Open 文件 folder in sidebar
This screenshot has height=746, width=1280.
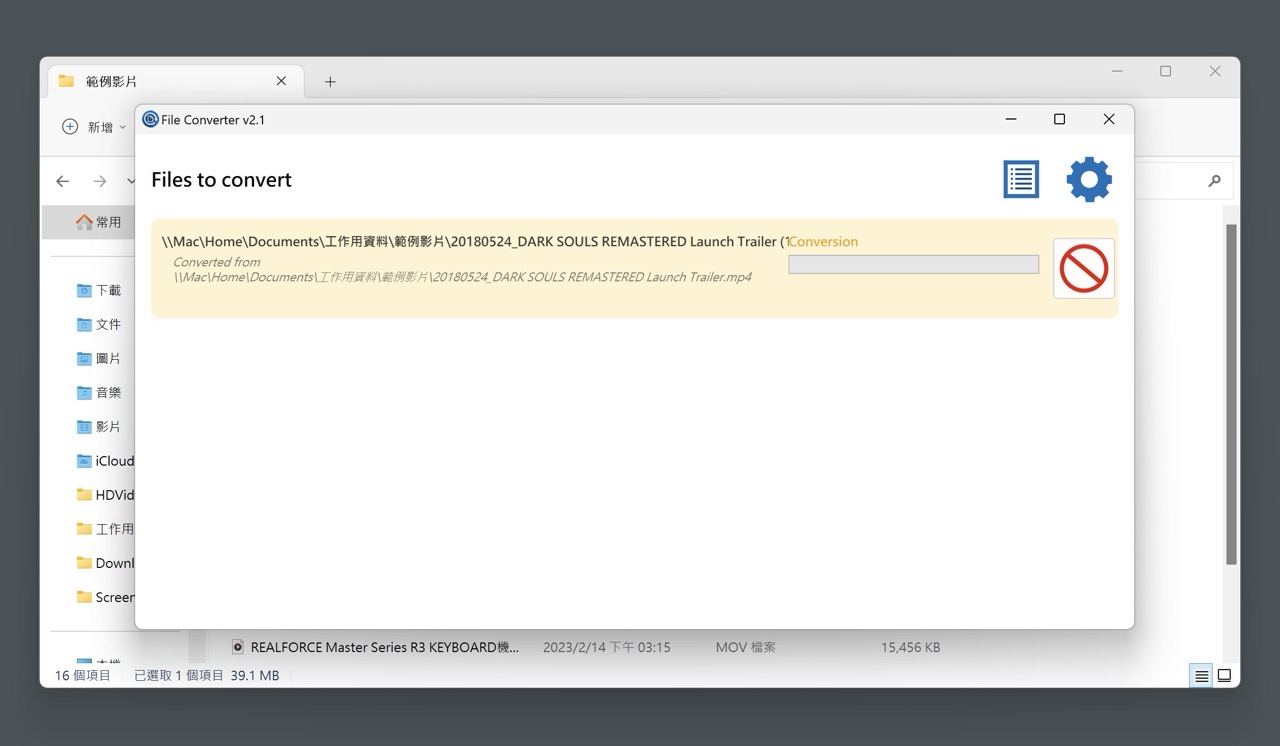click(x=99, y=324)
